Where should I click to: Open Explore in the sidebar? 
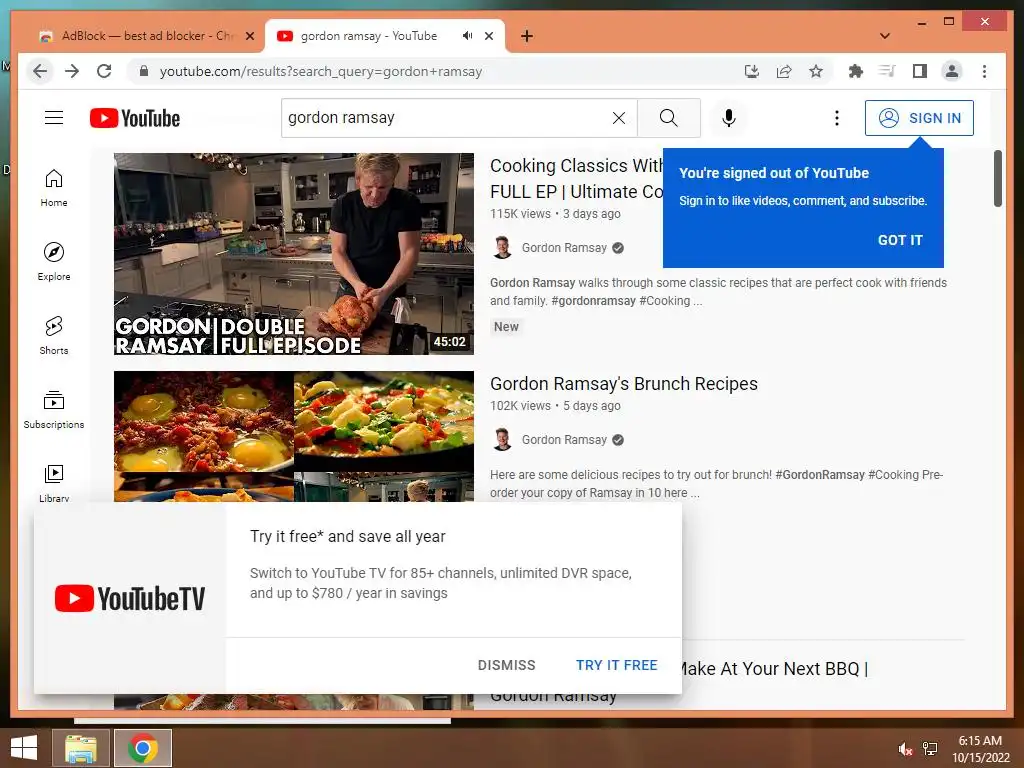point(54,262)
